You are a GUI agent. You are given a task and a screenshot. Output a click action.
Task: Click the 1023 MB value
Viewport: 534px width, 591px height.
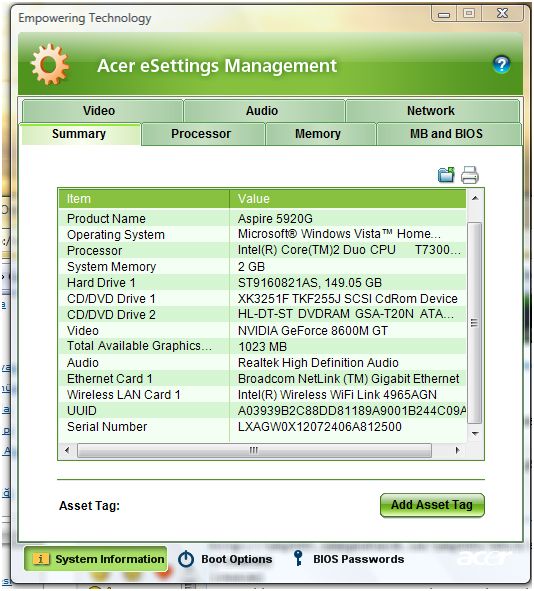[x=263, y=346]
